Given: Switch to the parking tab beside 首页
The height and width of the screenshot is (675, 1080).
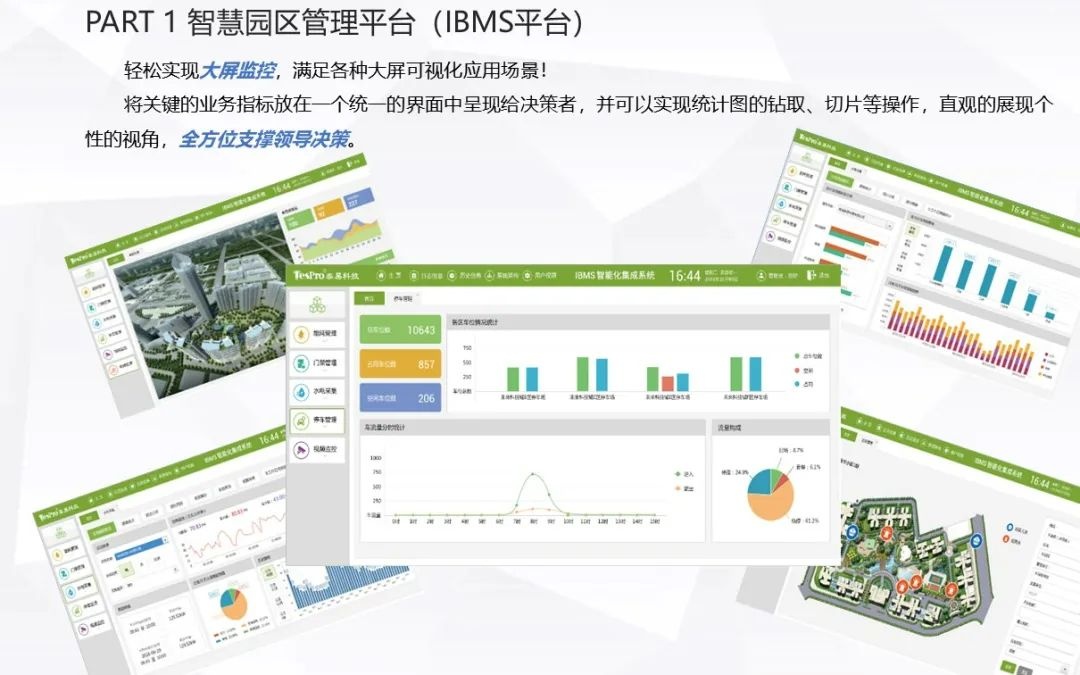Looking at the screenshot, I should 403,298.
